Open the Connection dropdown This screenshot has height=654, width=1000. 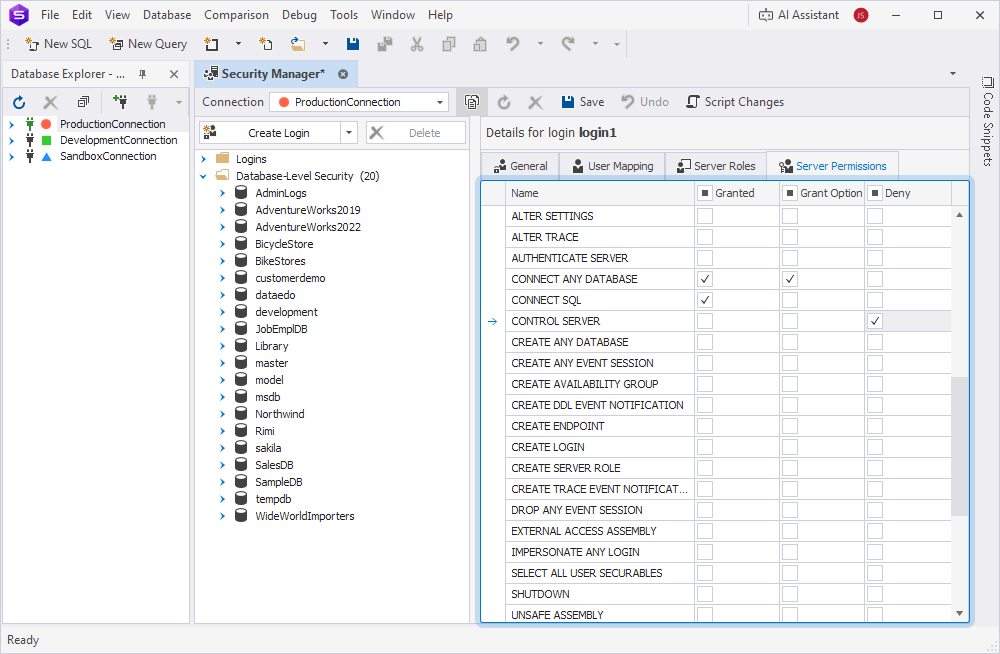click(x=437, y=101)
